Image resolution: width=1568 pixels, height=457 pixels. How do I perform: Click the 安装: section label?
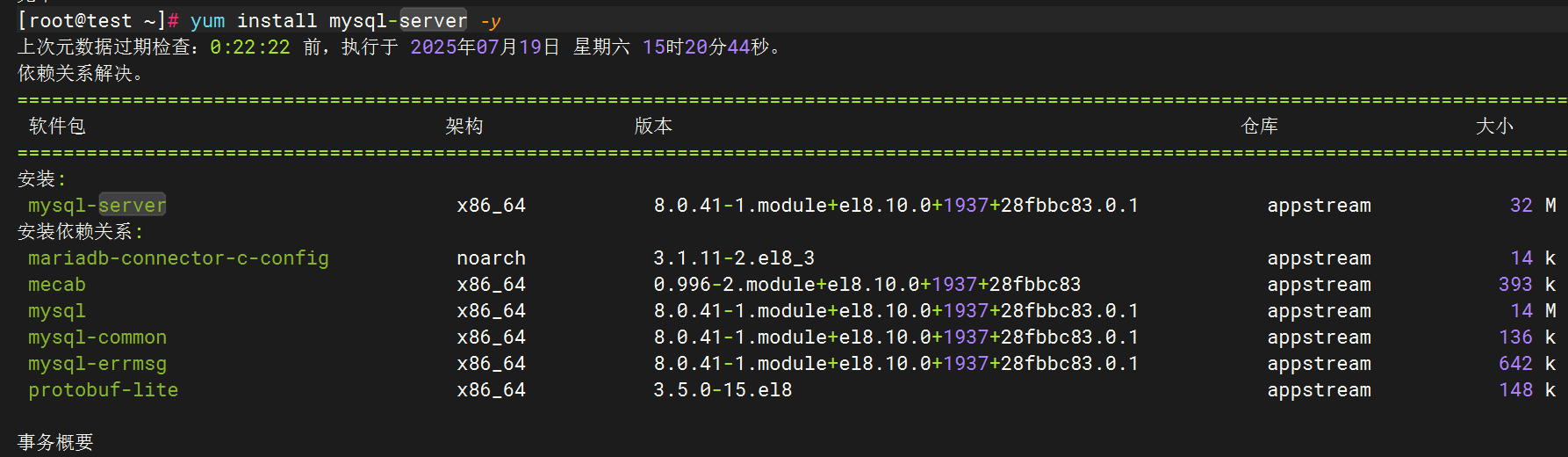click(x=41, y=179)
